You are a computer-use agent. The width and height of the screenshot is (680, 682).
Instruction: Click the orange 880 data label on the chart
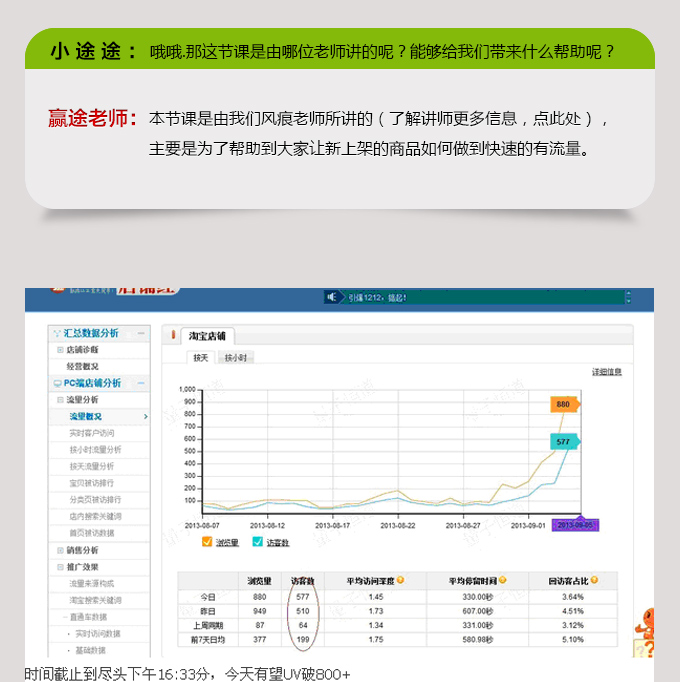[564, 404]
